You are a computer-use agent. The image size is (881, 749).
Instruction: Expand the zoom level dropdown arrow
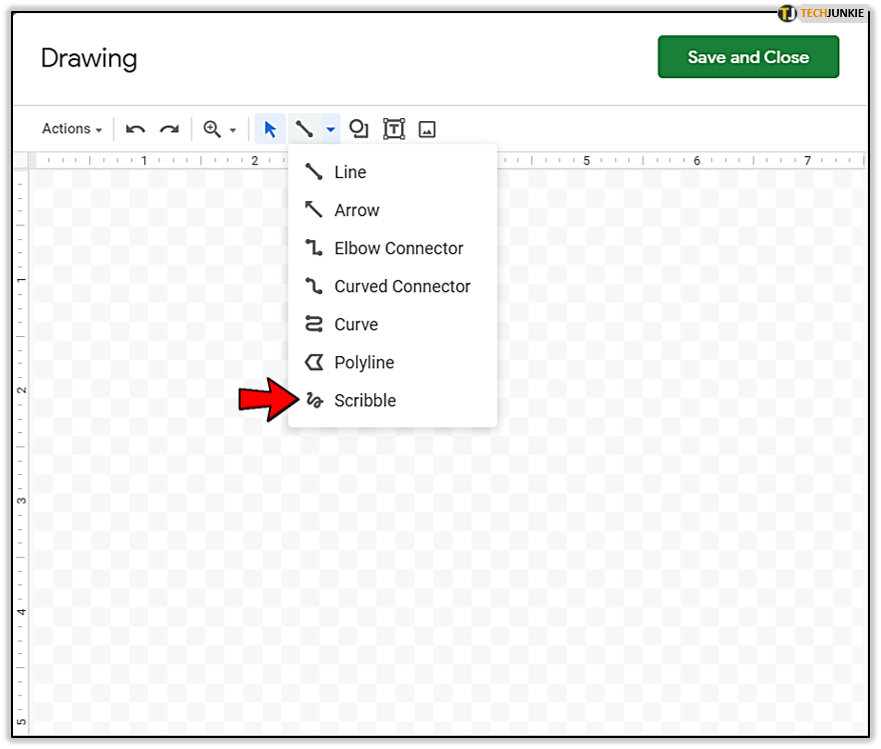coord(233,130)
